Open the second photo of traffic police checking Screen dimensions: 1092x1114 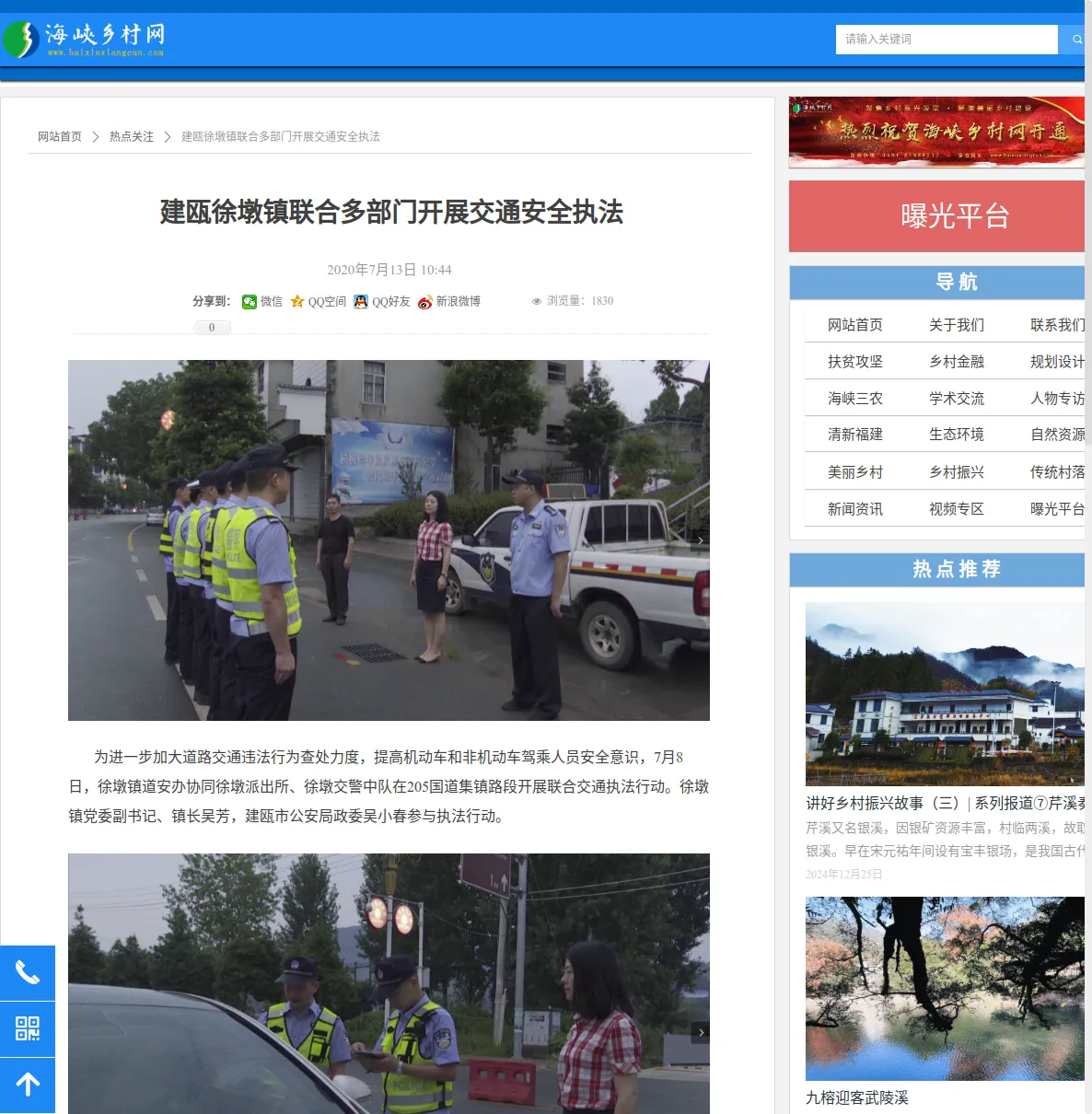point(389,983)
